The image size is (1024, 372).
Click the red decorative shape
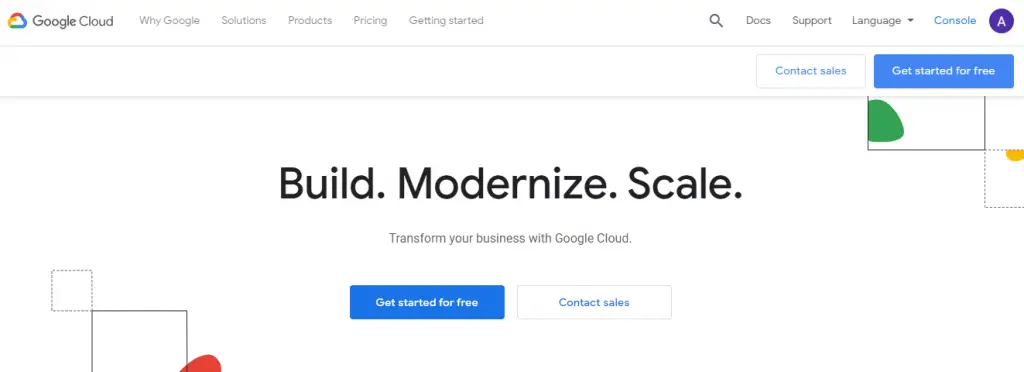pyautogui.click(x=201, y=364)
